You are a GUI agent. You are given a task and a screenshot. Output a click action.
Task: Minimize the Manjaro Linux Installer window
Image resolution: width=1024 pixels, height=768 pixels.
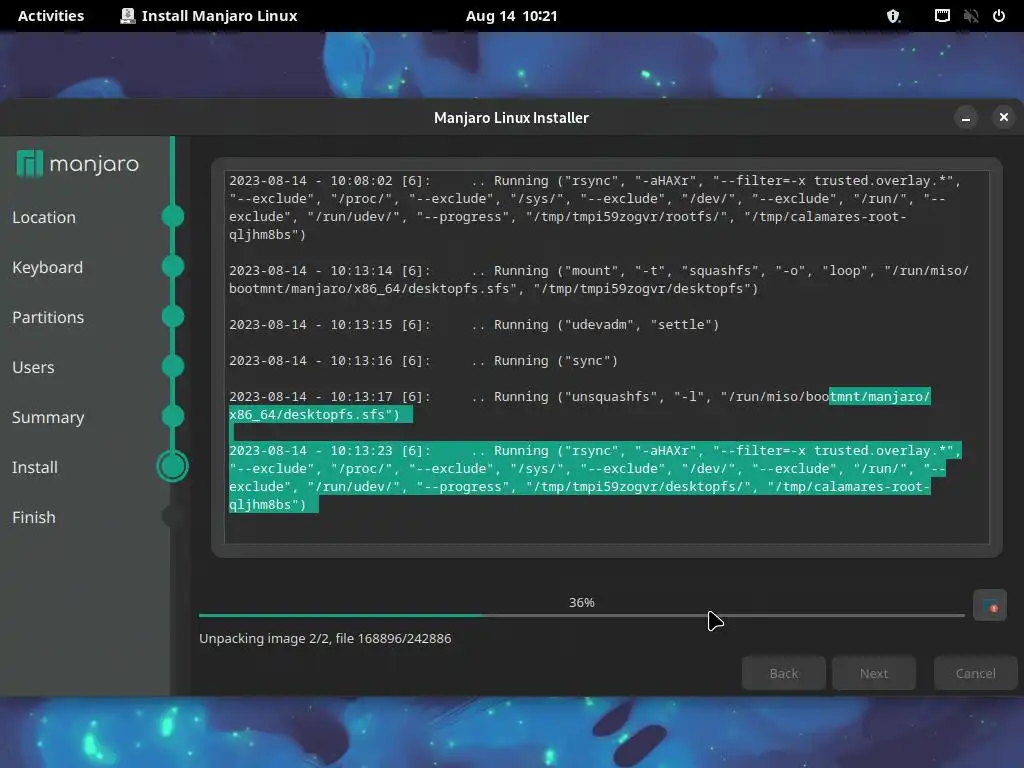pos(965,118)
